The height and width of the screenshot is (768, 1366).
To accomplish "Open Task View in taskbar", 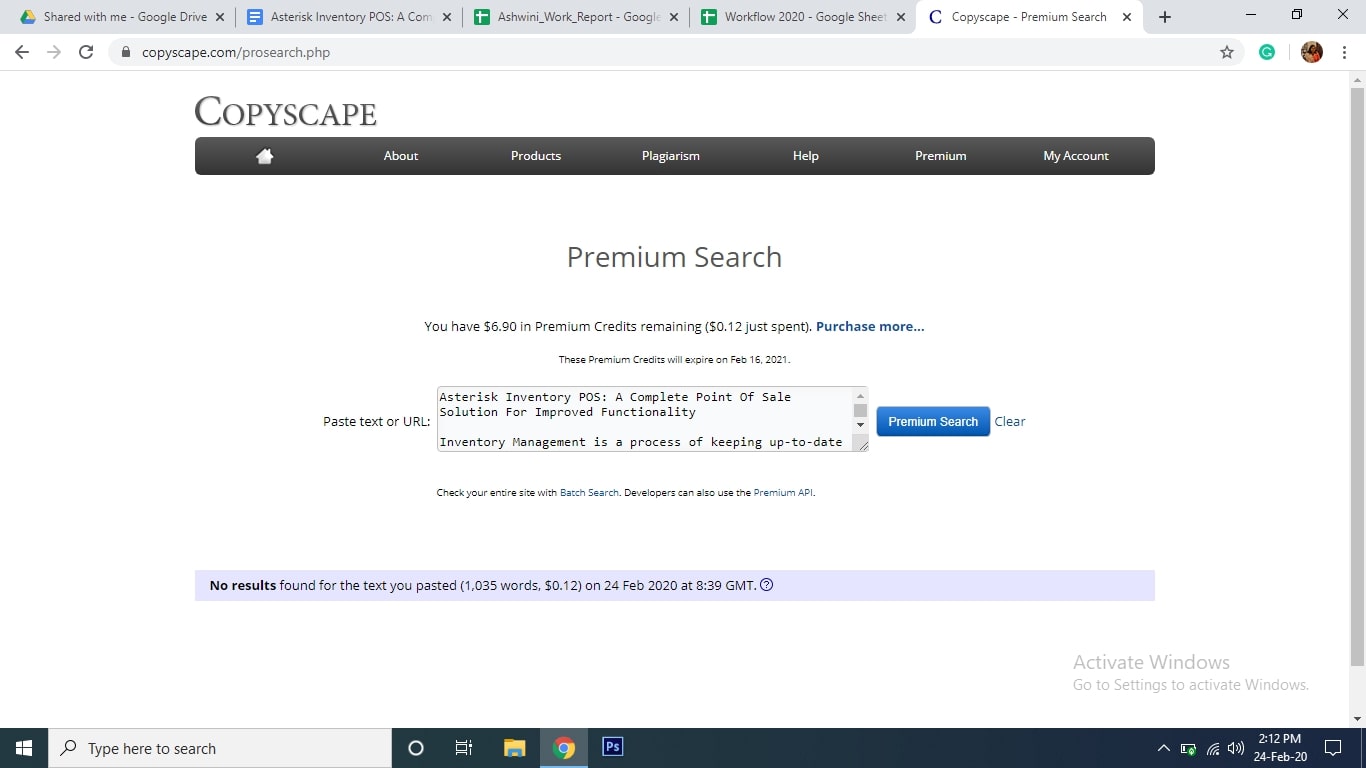I will [x=464, y=748].
